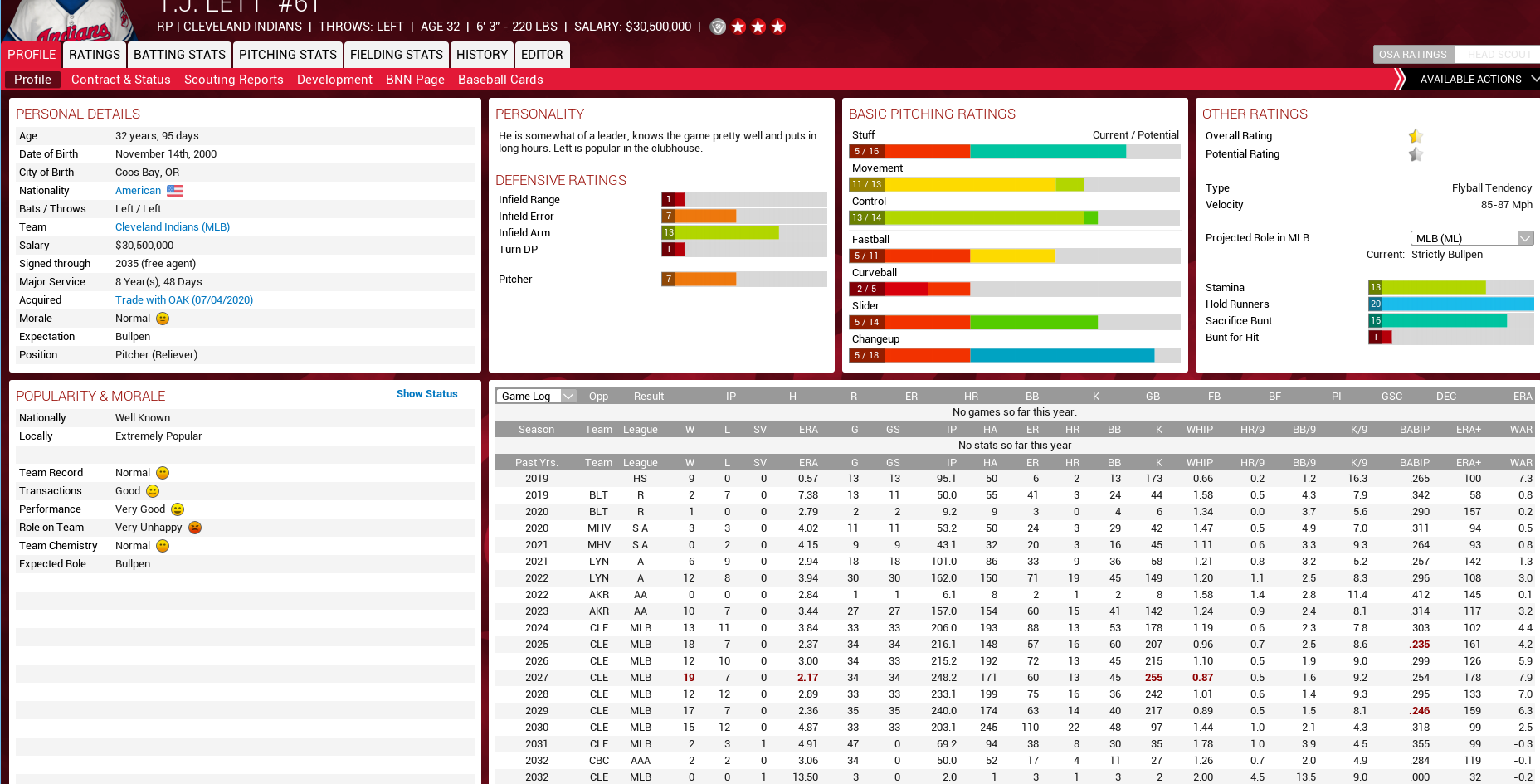Image resolution: width=1540 pixels, height=784 pixels.
Task: Click the Result column header in Game Log
Action: point(649,397)
